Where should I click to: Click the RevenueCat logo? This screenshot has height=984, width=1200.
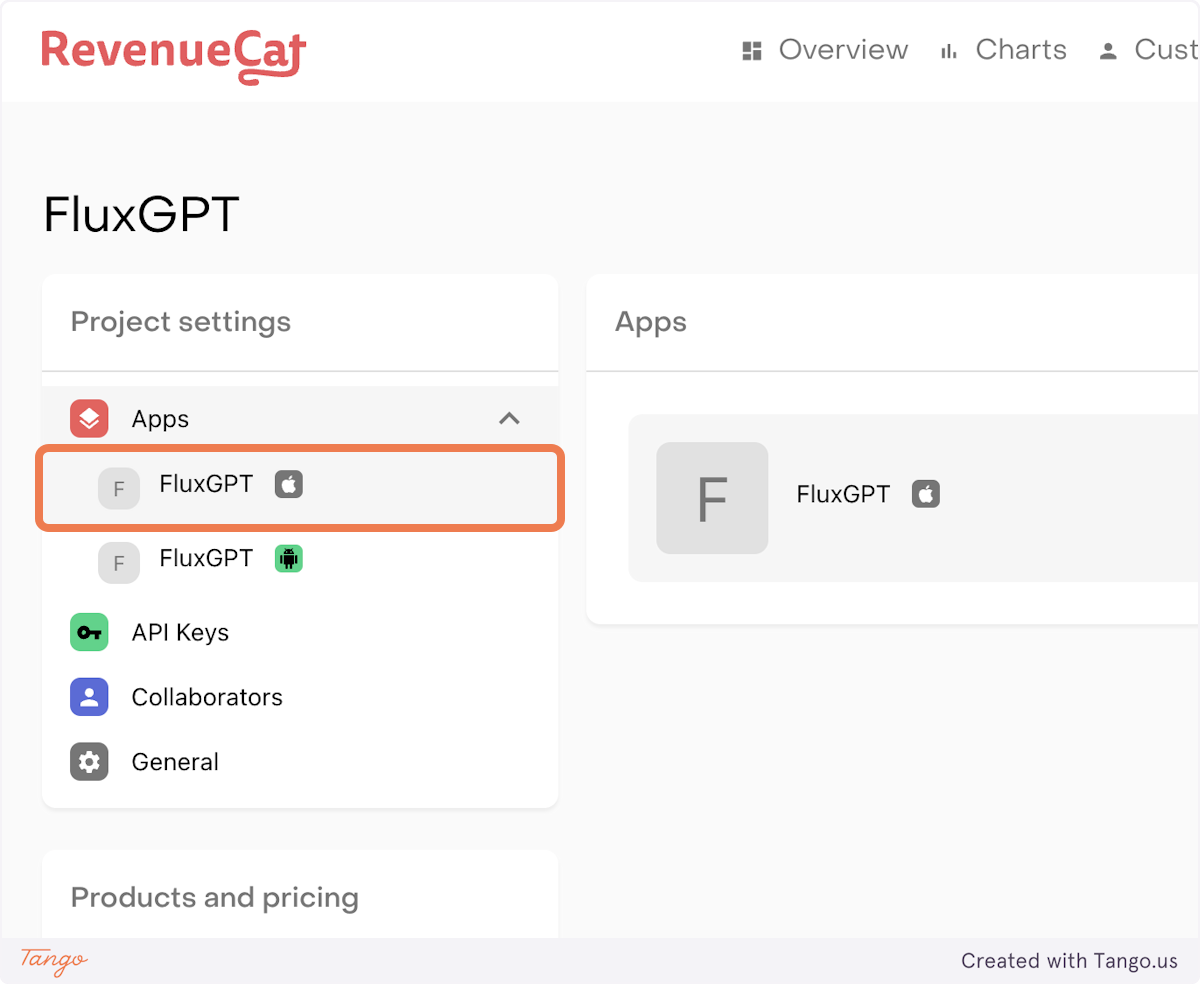pyautogui.click(x=173, y=54)
